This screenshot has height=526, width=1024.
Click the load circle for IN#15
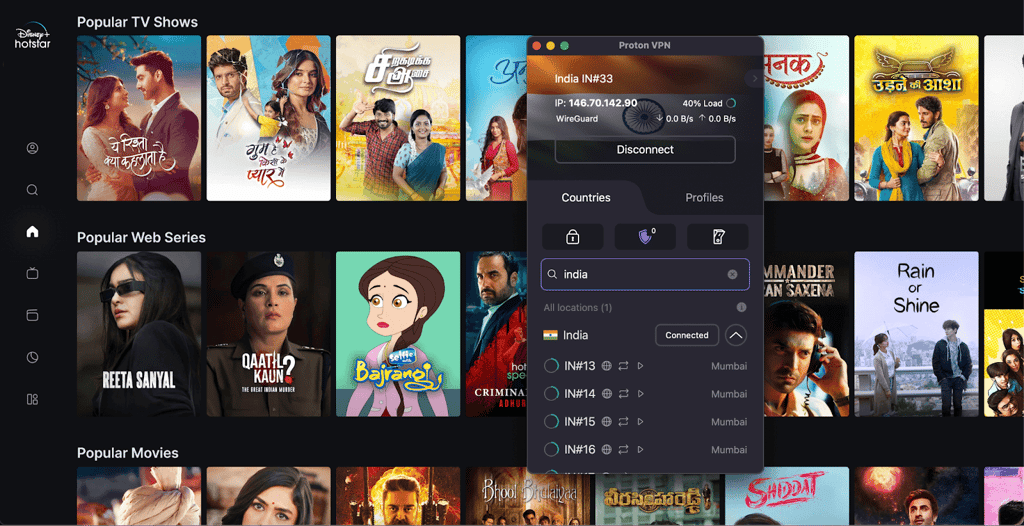pyautogui.click(x=551, y=422)
